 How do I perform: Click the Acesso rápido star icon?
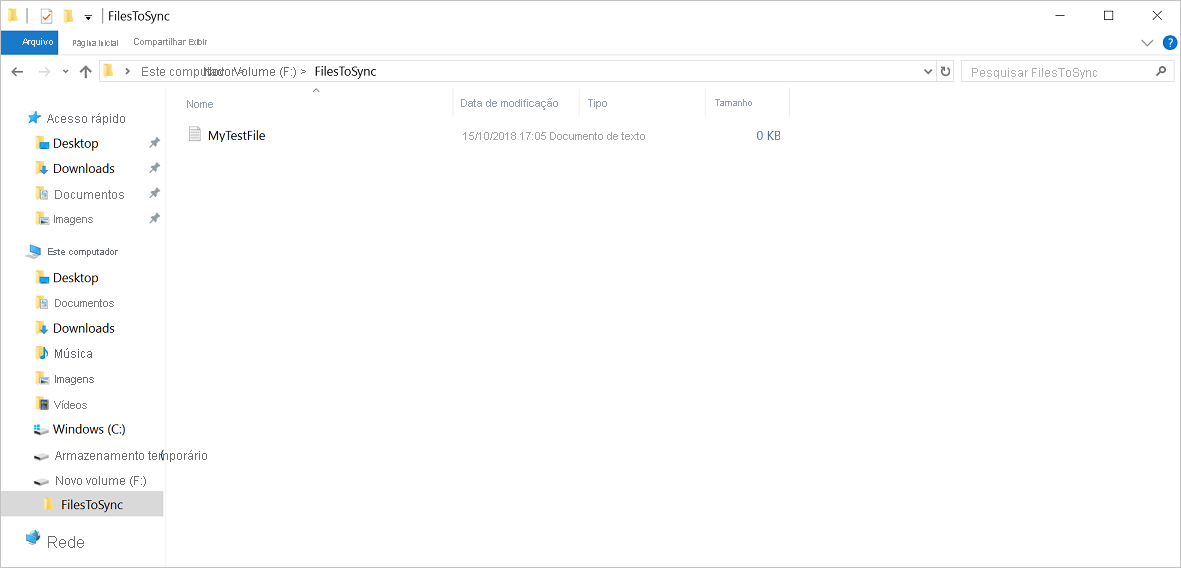[33, 118]
